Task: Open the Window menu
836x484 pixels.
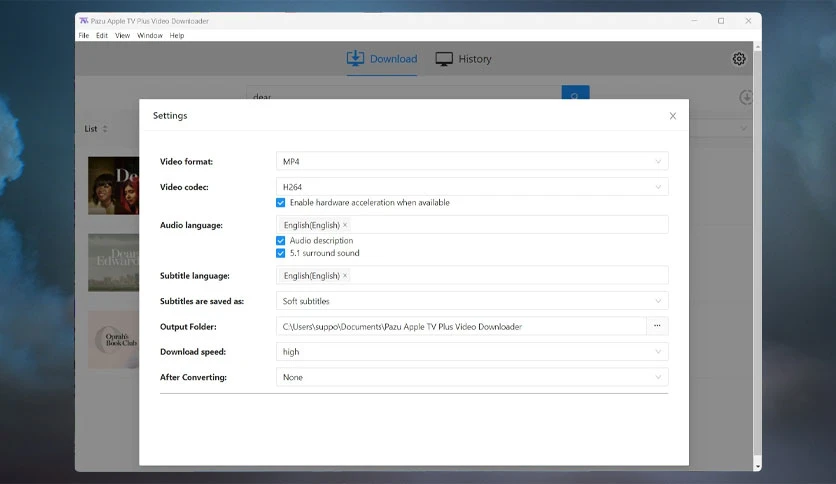Action: tap(150, 36)
